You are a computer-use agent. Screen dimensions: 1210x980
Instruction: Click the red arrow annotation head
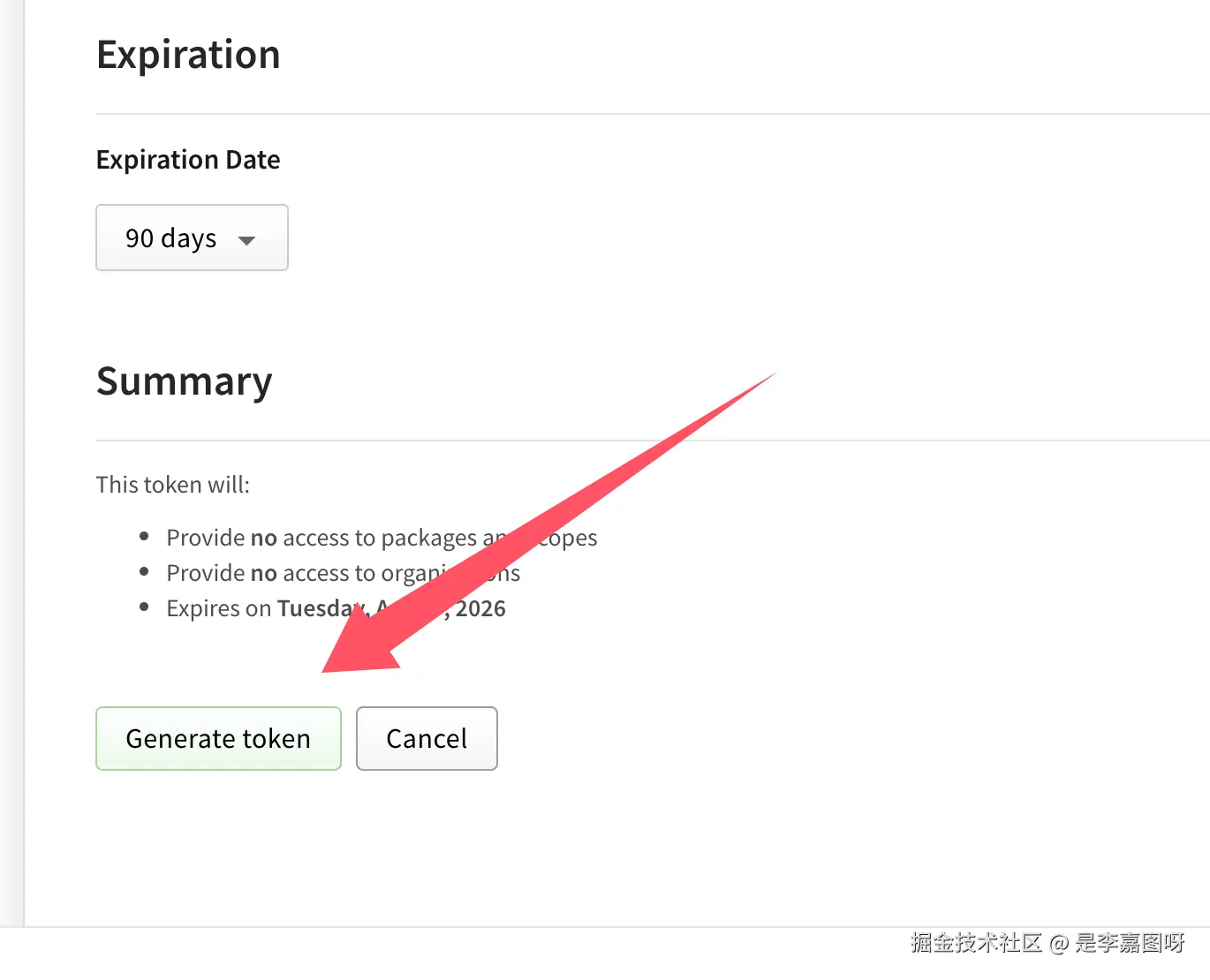358,649
